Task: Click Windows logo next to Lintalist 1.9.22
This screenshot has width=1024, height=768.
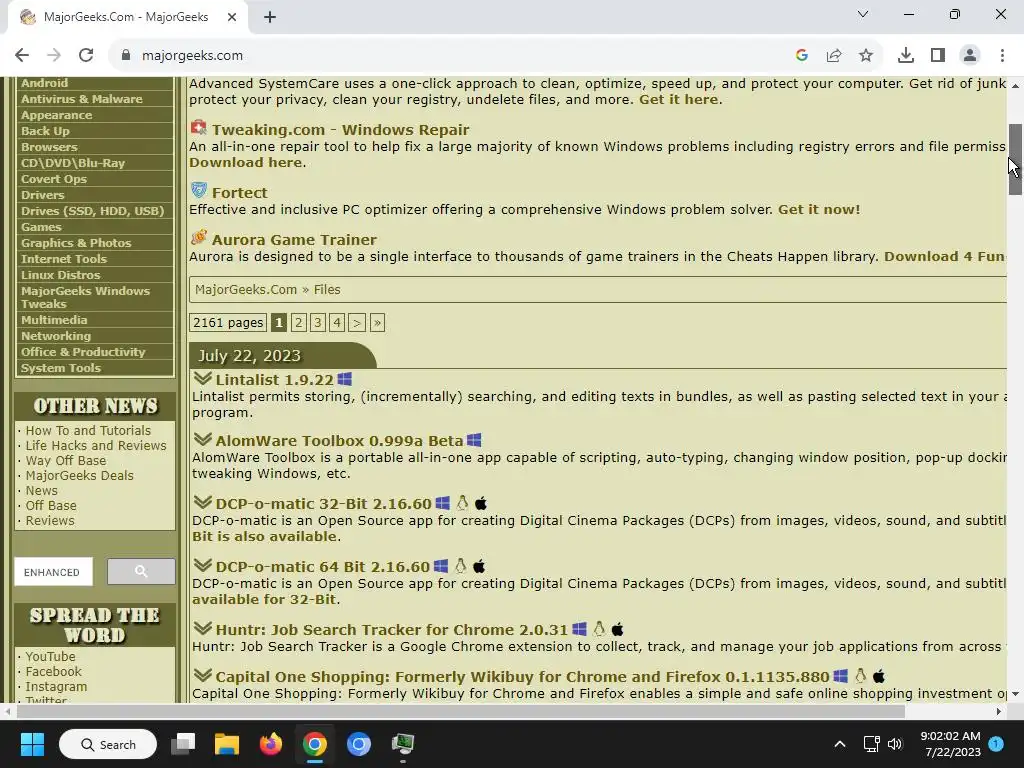Action: [x=345, y=379]
